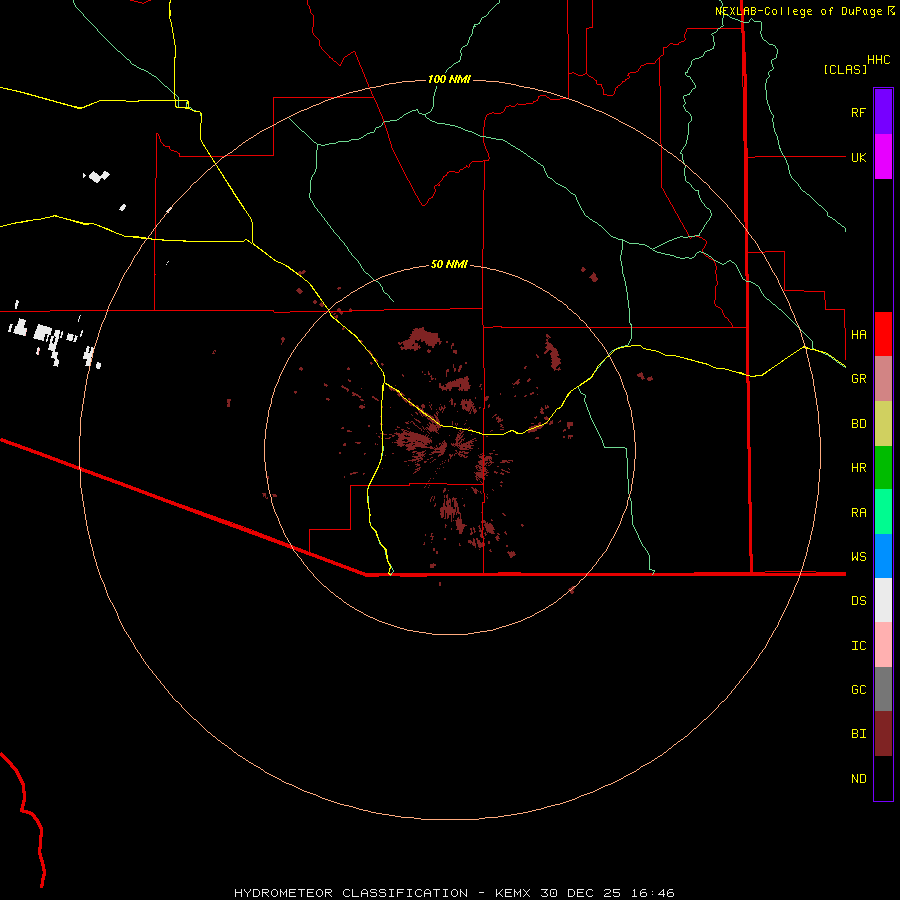Click the IC legend label
The width and height of the screenshot is (900, 900).
pos(858,646)
